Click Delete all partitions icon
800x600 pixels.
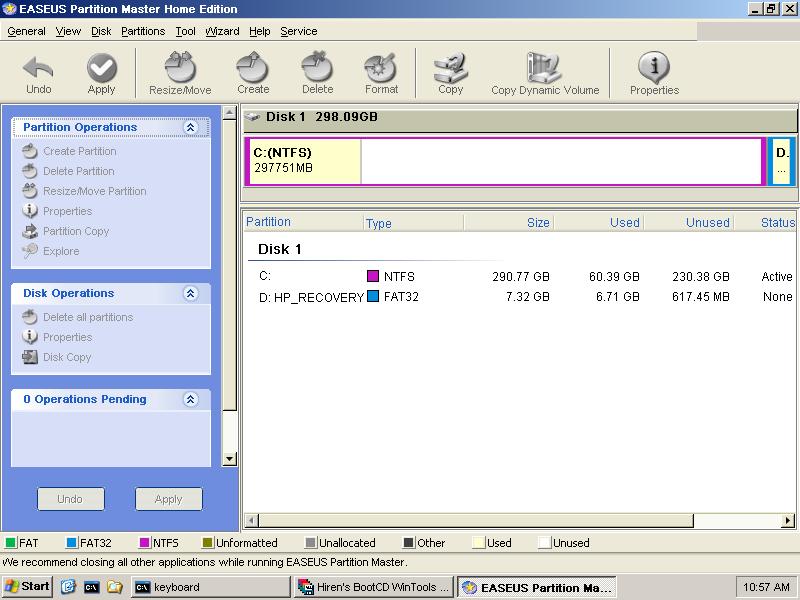click(x=30, y=317)
